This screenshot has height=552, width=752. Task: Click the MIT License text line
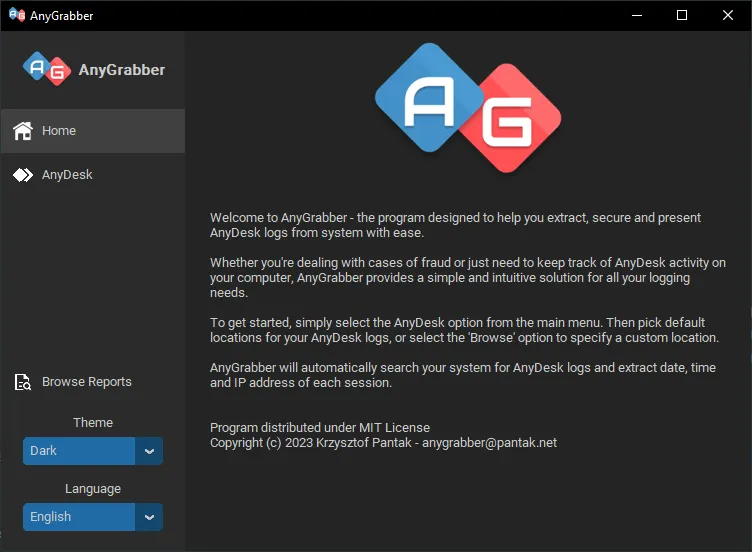[320, 427]
